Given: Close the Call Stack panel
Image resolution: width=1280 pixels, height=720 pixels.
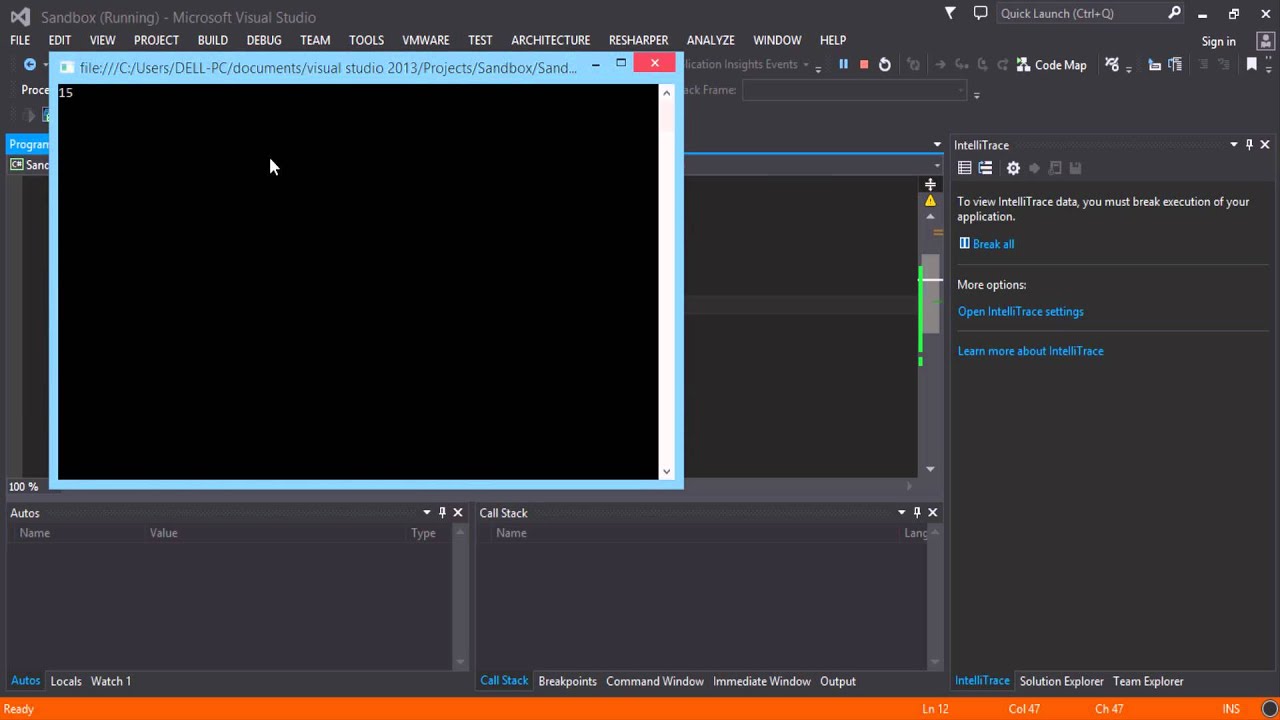Looking at the screenshot, I should point(933,512).
